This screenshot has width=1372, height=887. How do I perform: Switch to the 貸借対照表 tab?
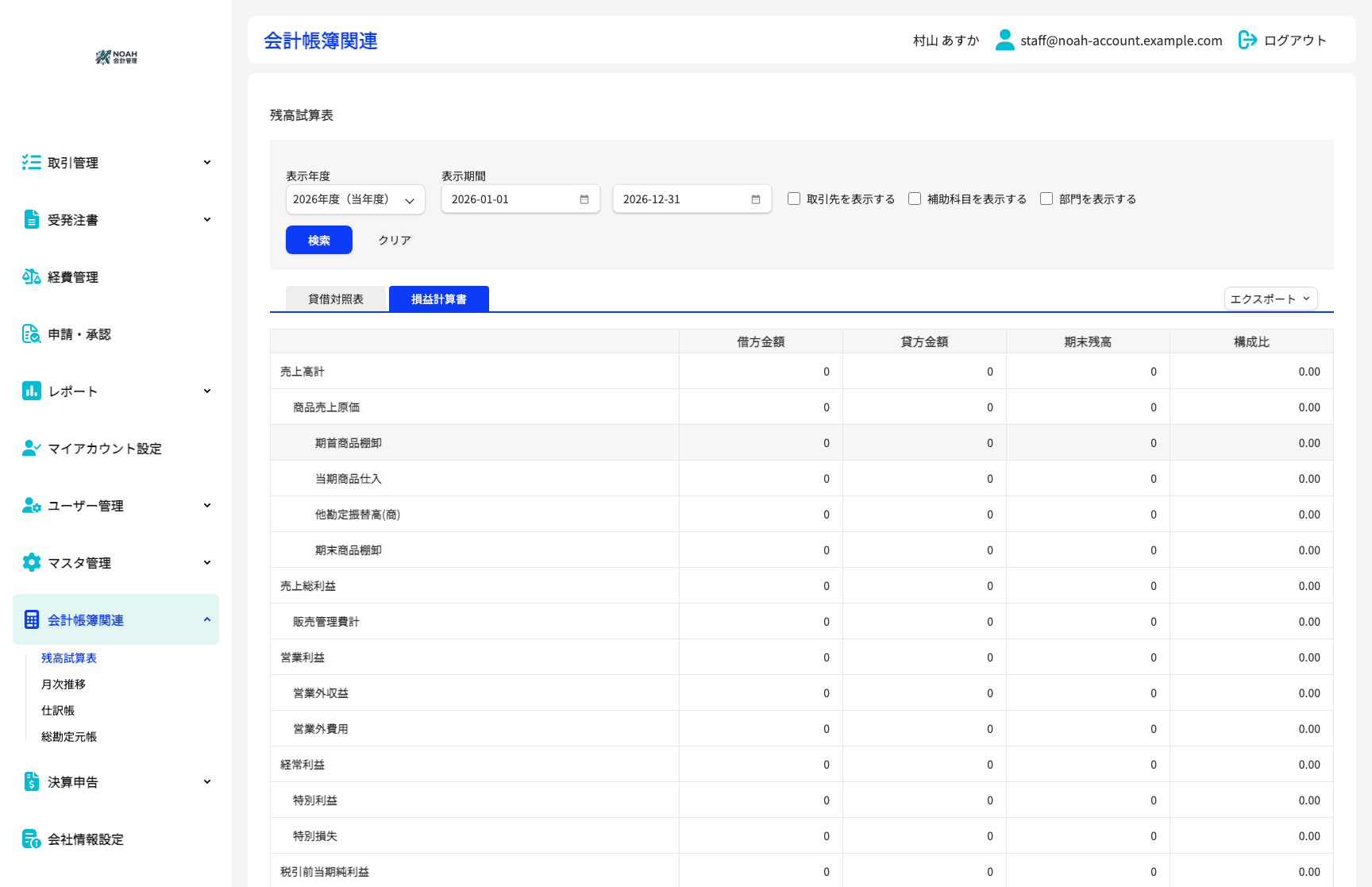click(x=336, y=299)
